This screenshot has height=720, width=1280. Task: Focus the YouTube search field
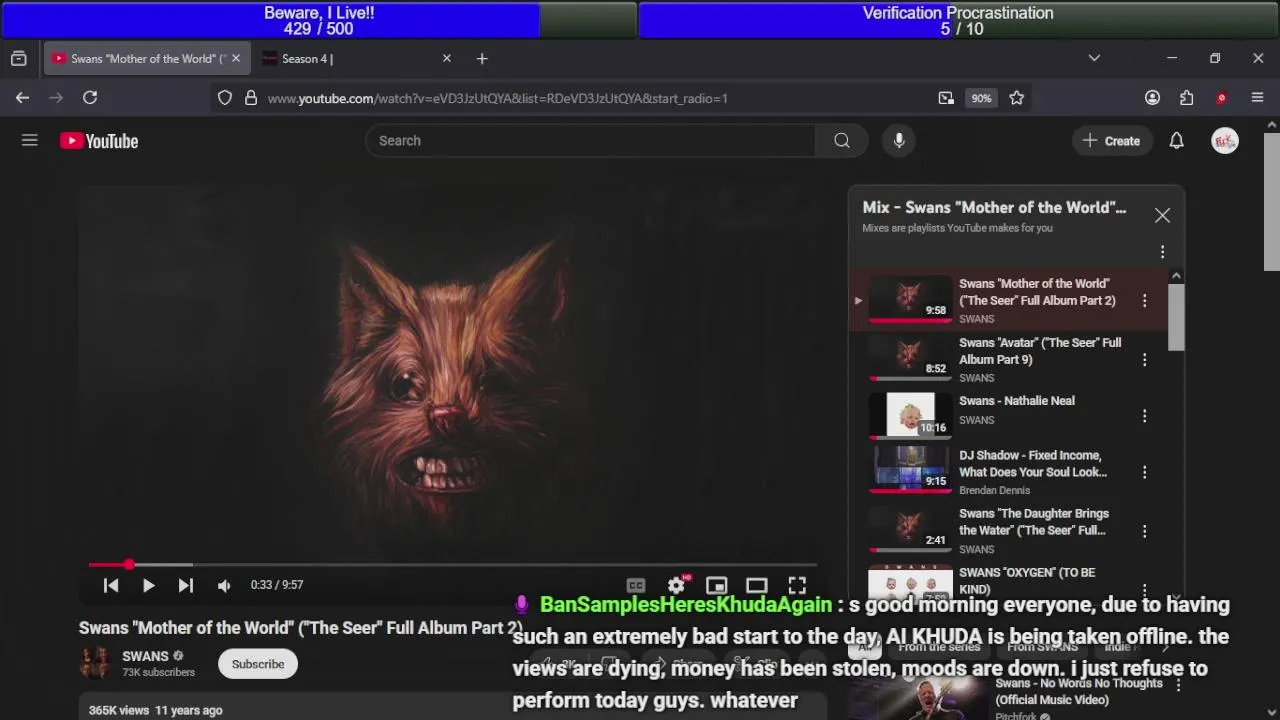click(590, 141)
